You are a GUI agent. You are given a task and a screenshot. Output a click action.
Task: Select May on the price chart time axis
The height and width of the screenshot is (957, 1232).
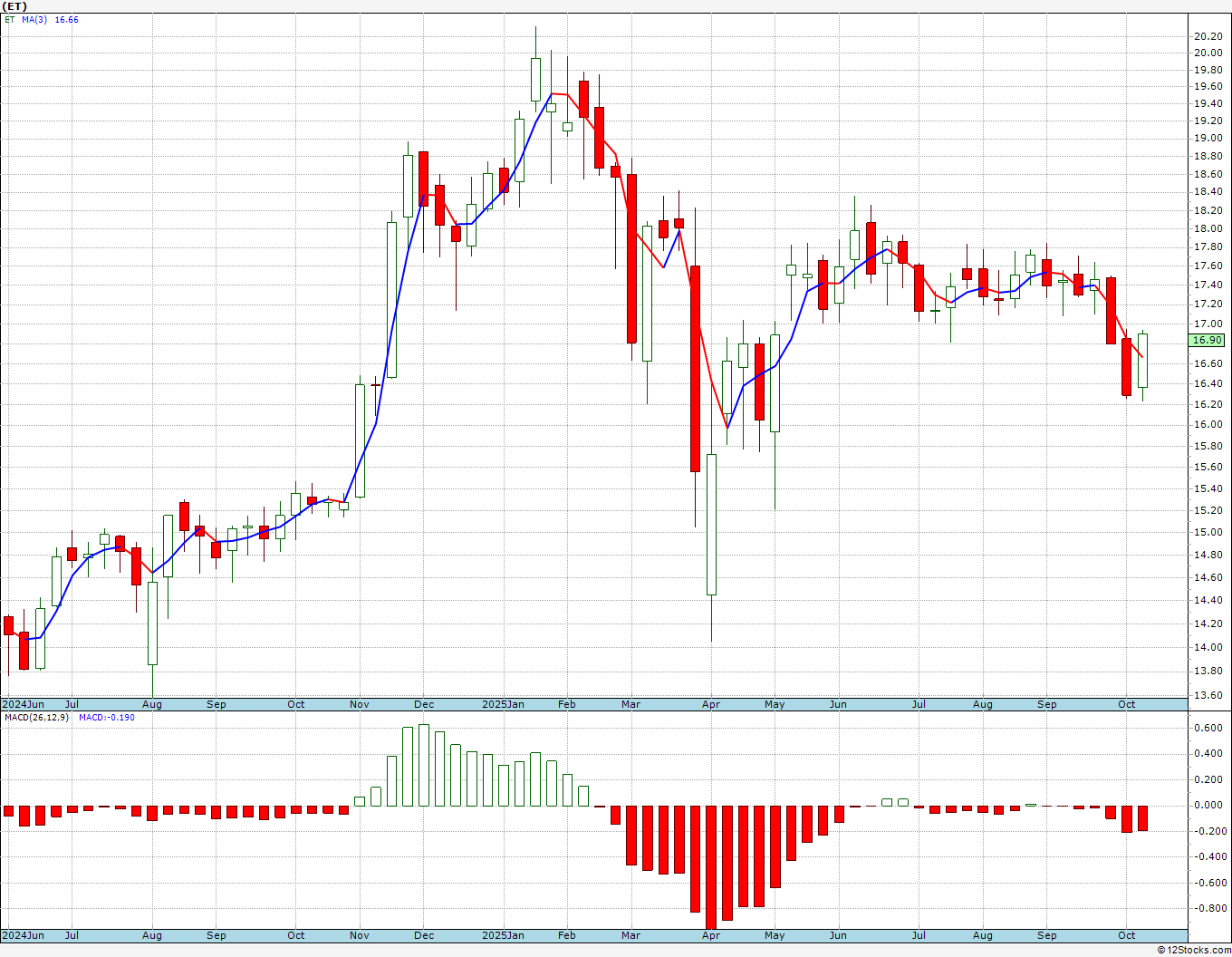pyautogui.click(x=775, y=704)
